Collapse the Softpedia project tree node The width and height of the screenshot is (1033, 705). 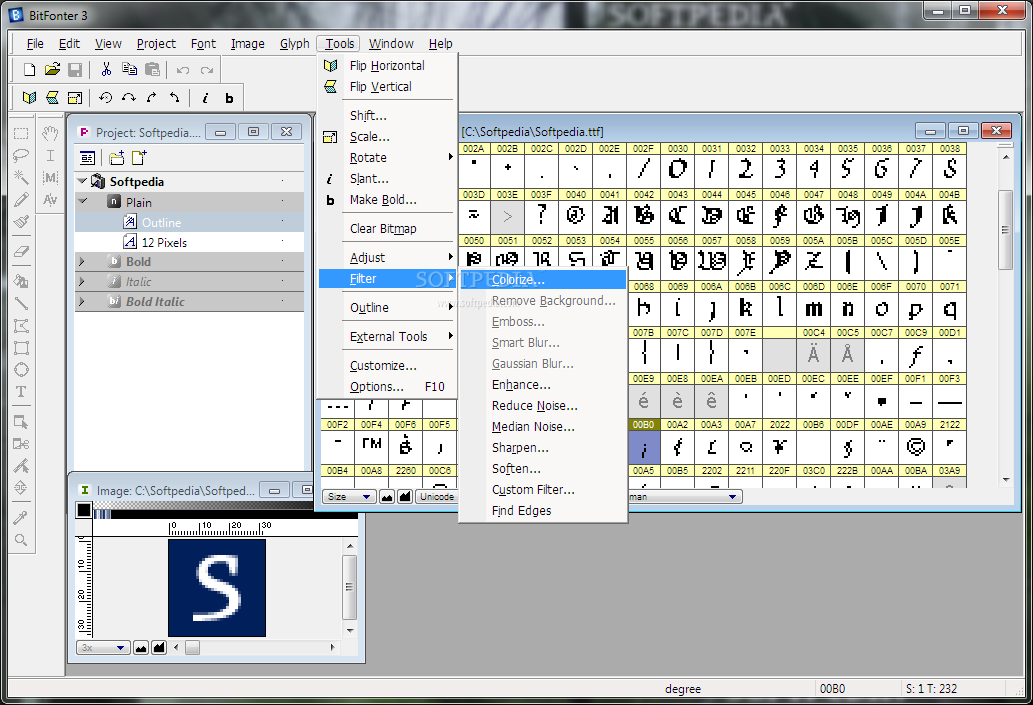coord(82,181)
